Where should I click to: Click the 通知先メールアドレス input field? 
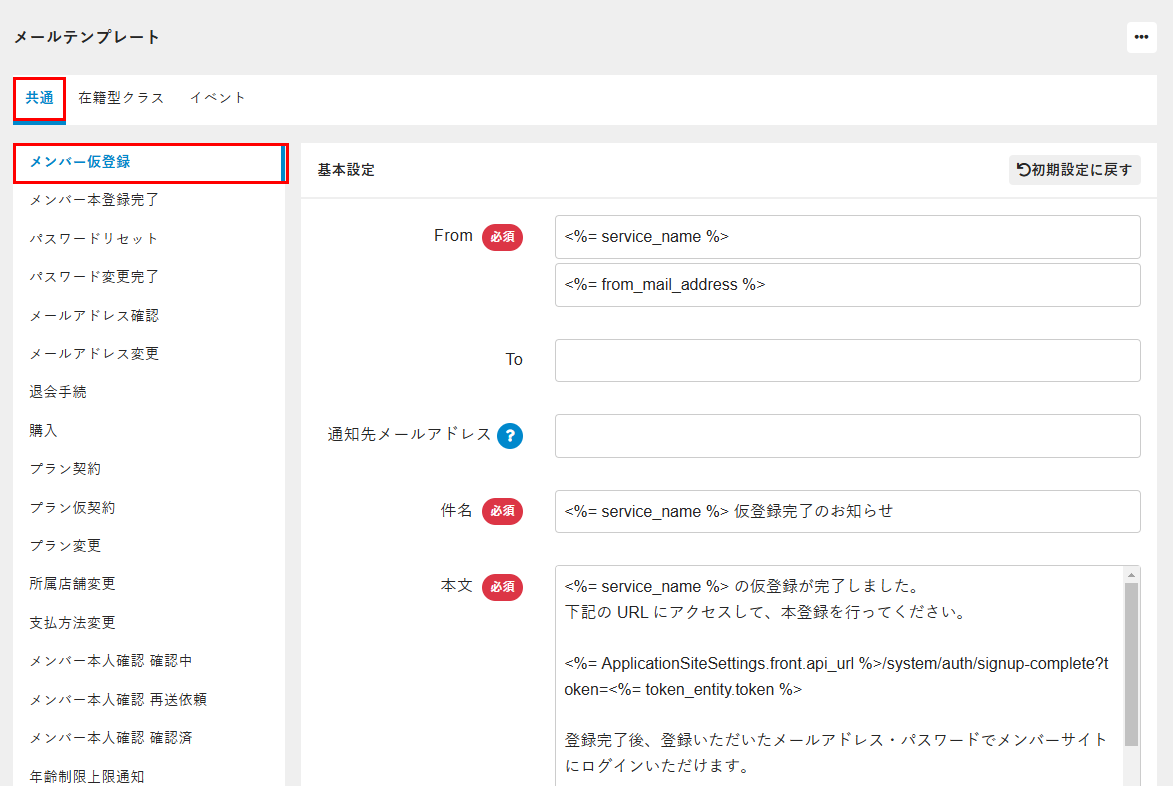pos(847,436)
